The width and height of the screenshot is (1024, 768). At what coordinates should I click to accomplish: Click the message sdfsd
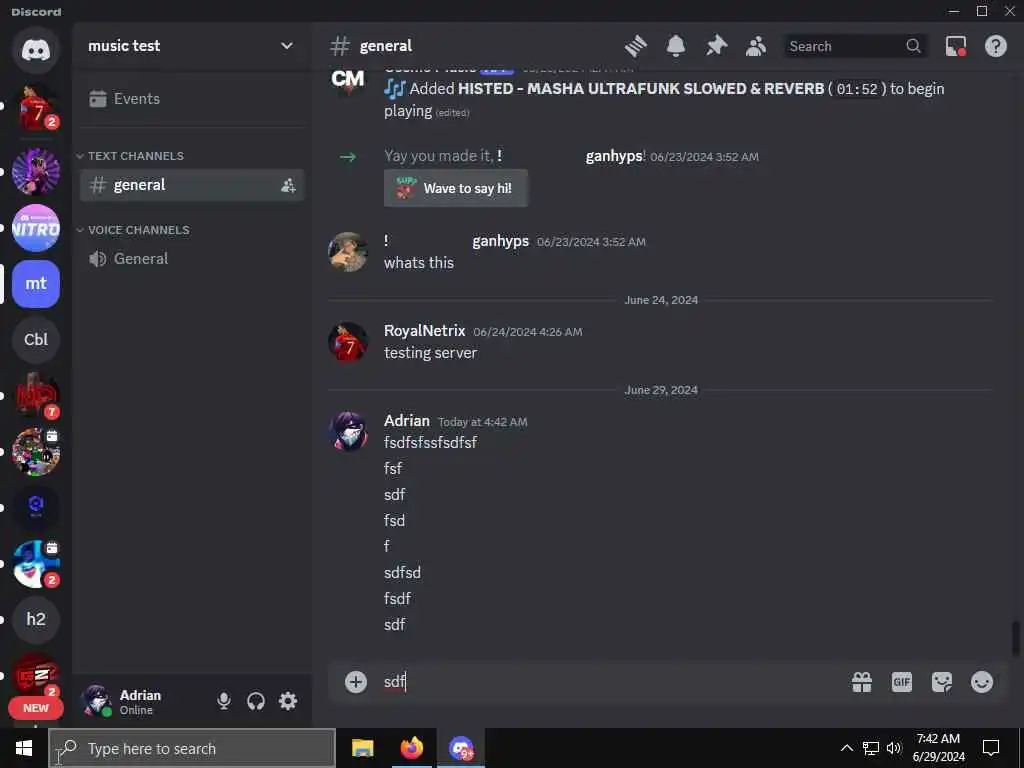click(402, 573)
